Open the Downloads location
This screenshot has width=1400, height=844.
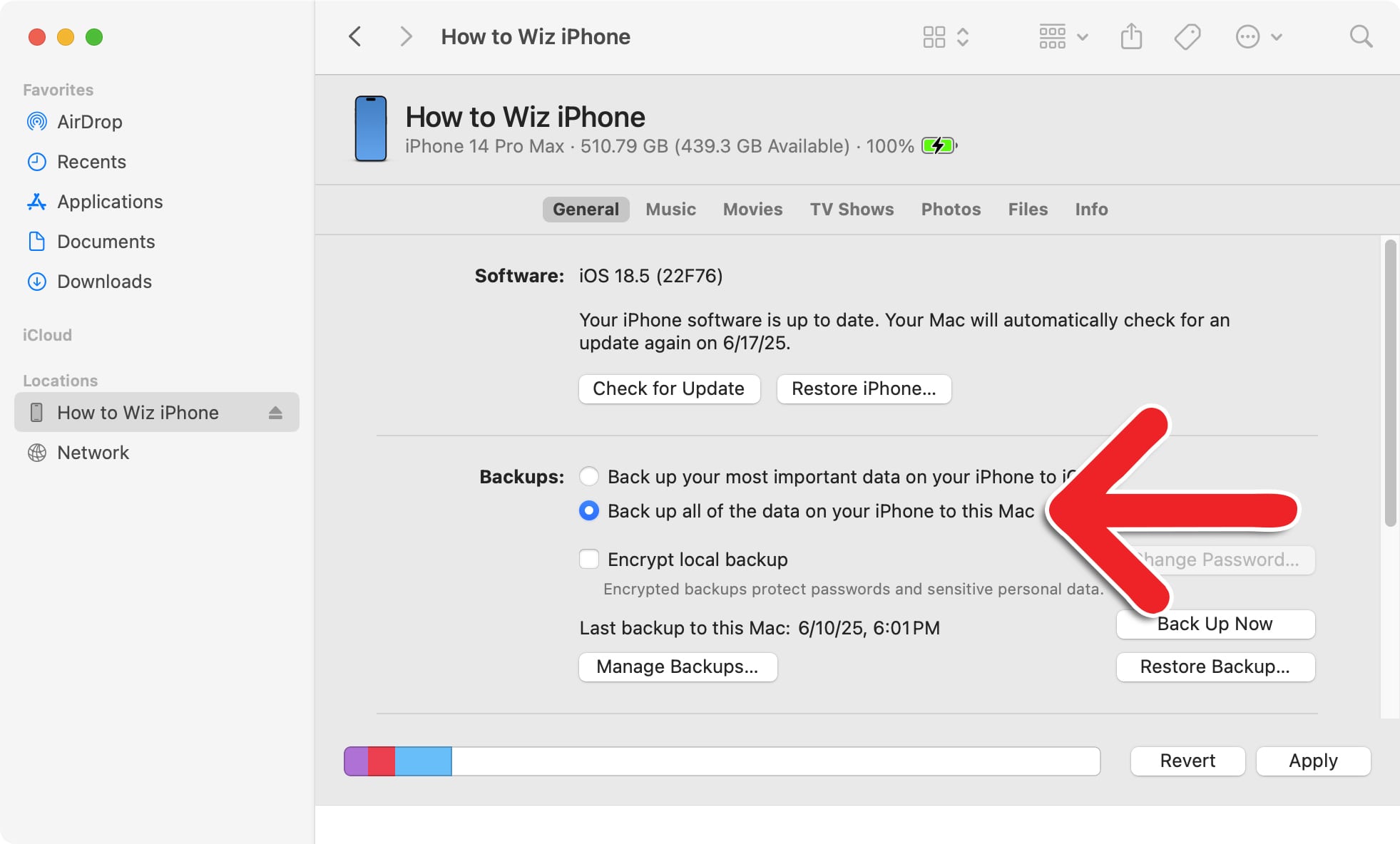106,282
